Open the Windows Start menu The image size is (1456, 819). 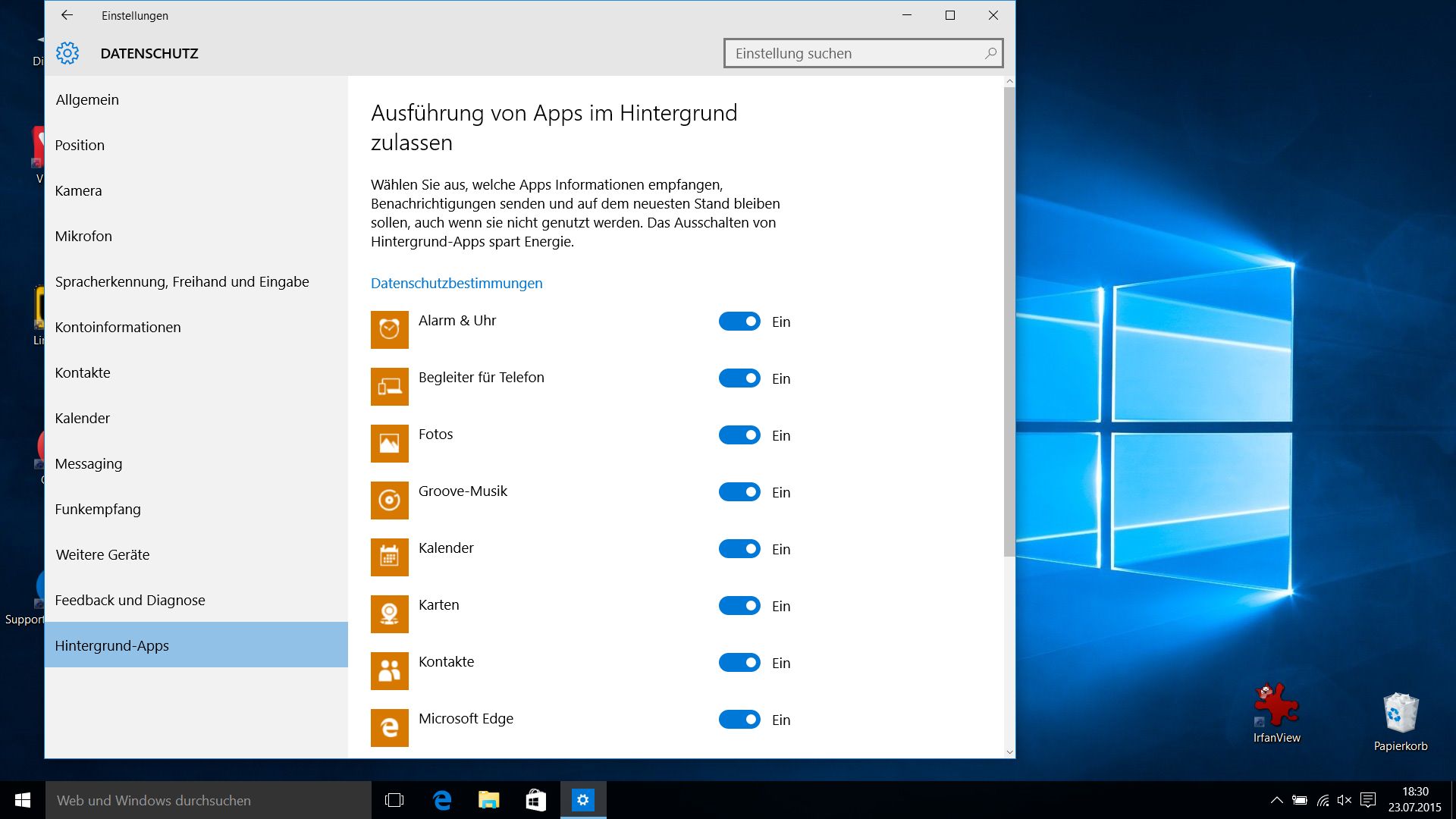tap(23, 800)
